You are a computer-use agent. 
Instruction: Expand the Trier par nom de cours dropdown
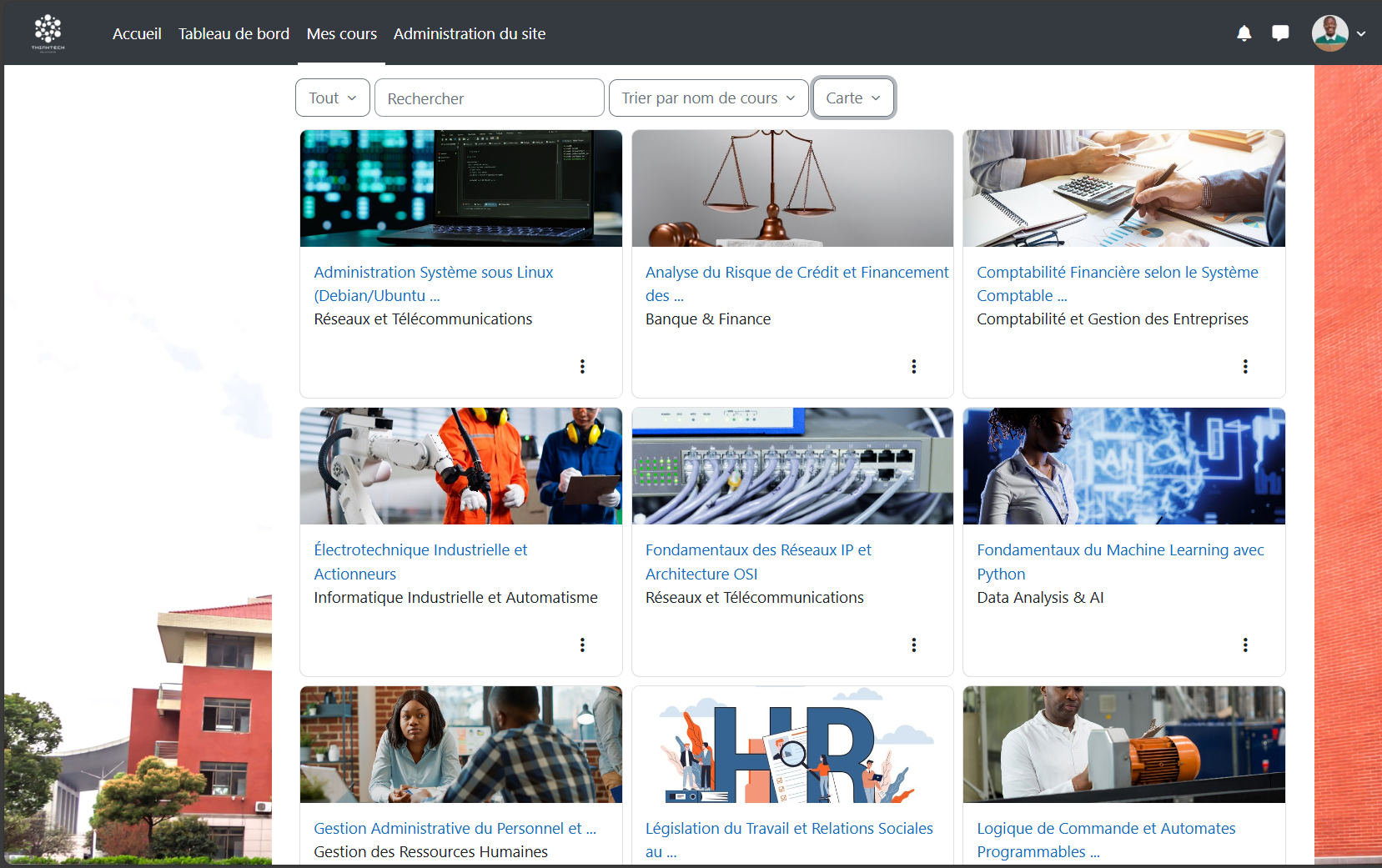[x=708, y=98]
